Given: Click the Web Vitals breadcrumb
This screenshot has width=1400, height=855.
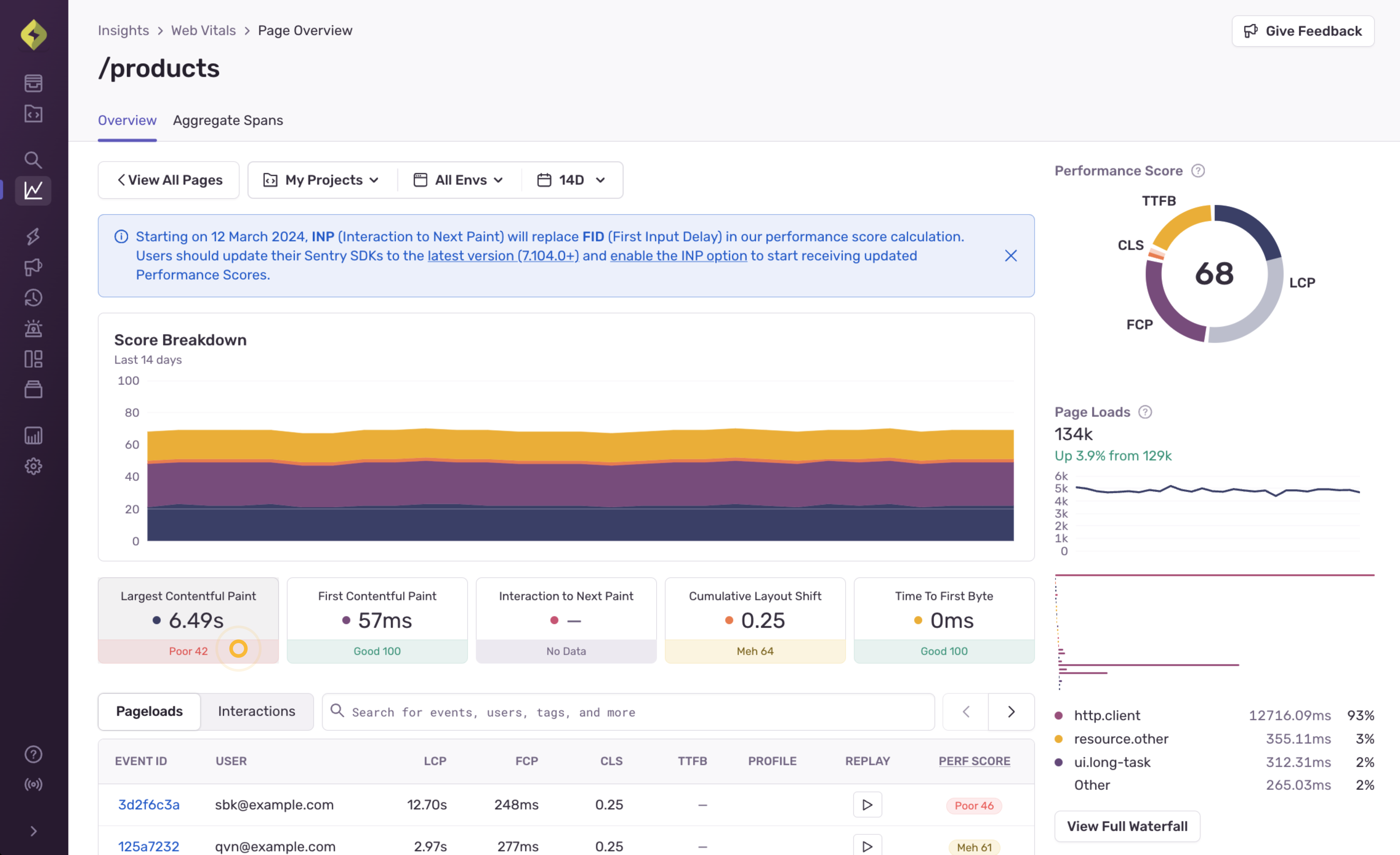Looking at the screenshot, I should [x=203, y=31].
